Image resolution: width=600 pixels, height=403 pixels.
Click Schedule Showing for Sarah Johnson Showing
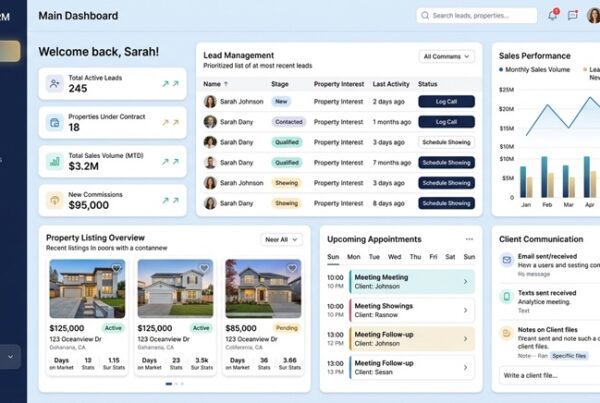pos(446,183)
